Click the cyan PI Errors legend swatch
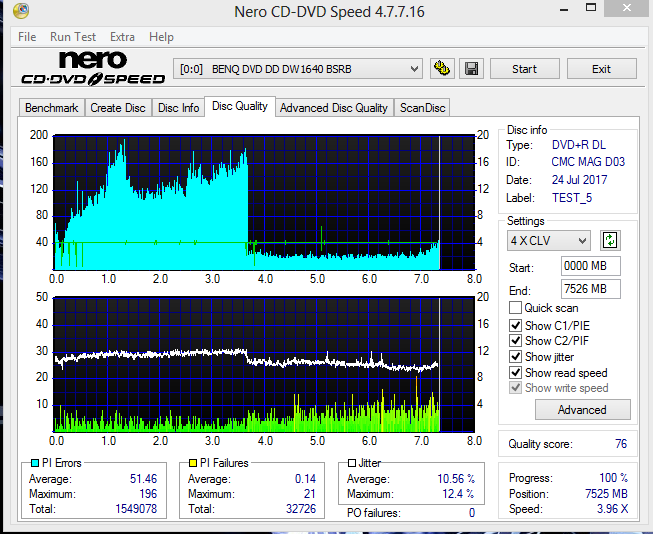Image resolution: width=653 pixels, height=534 pixels. point(35,463)
